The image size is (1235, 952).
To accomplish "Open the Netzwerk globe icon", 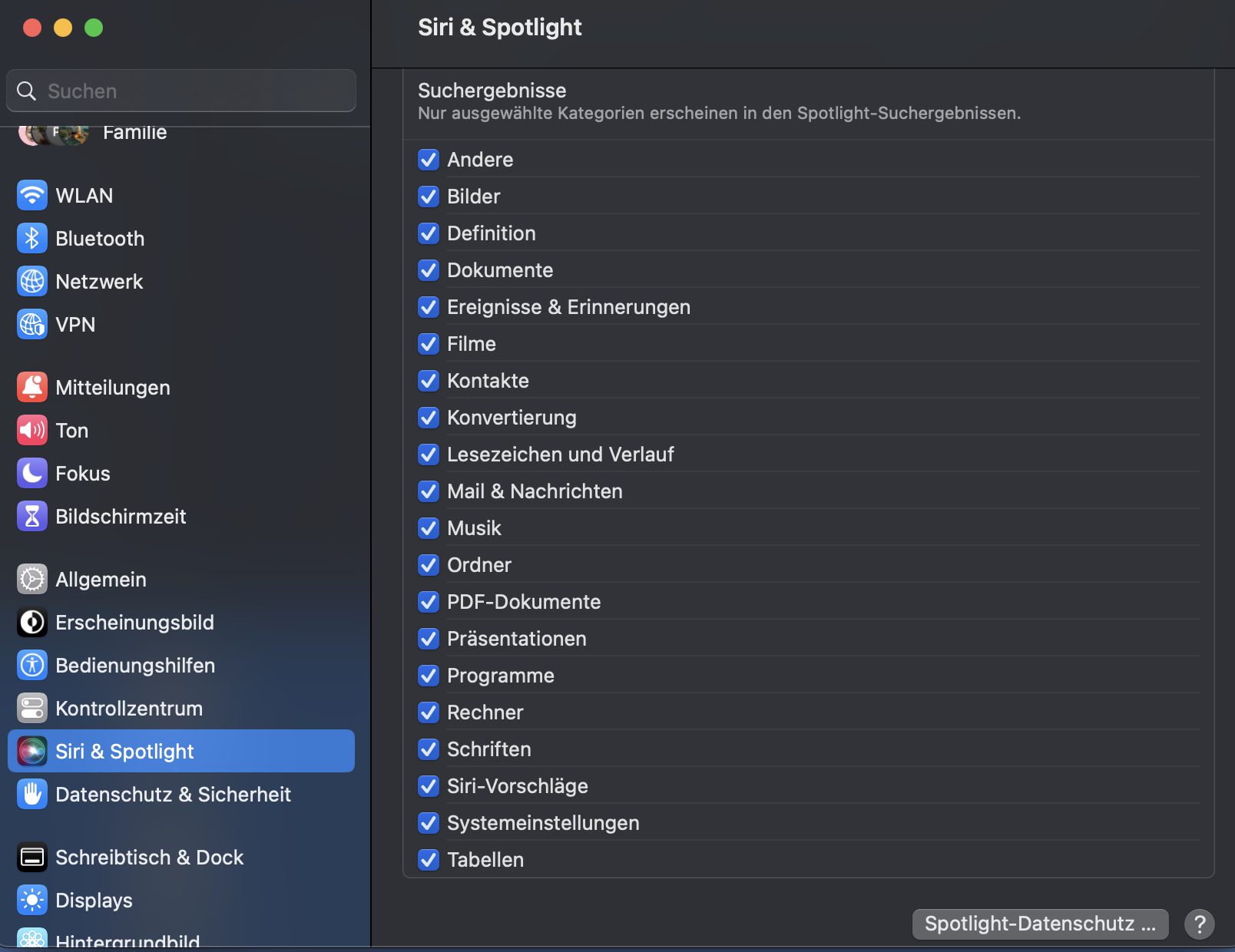I will click(32, 282).
